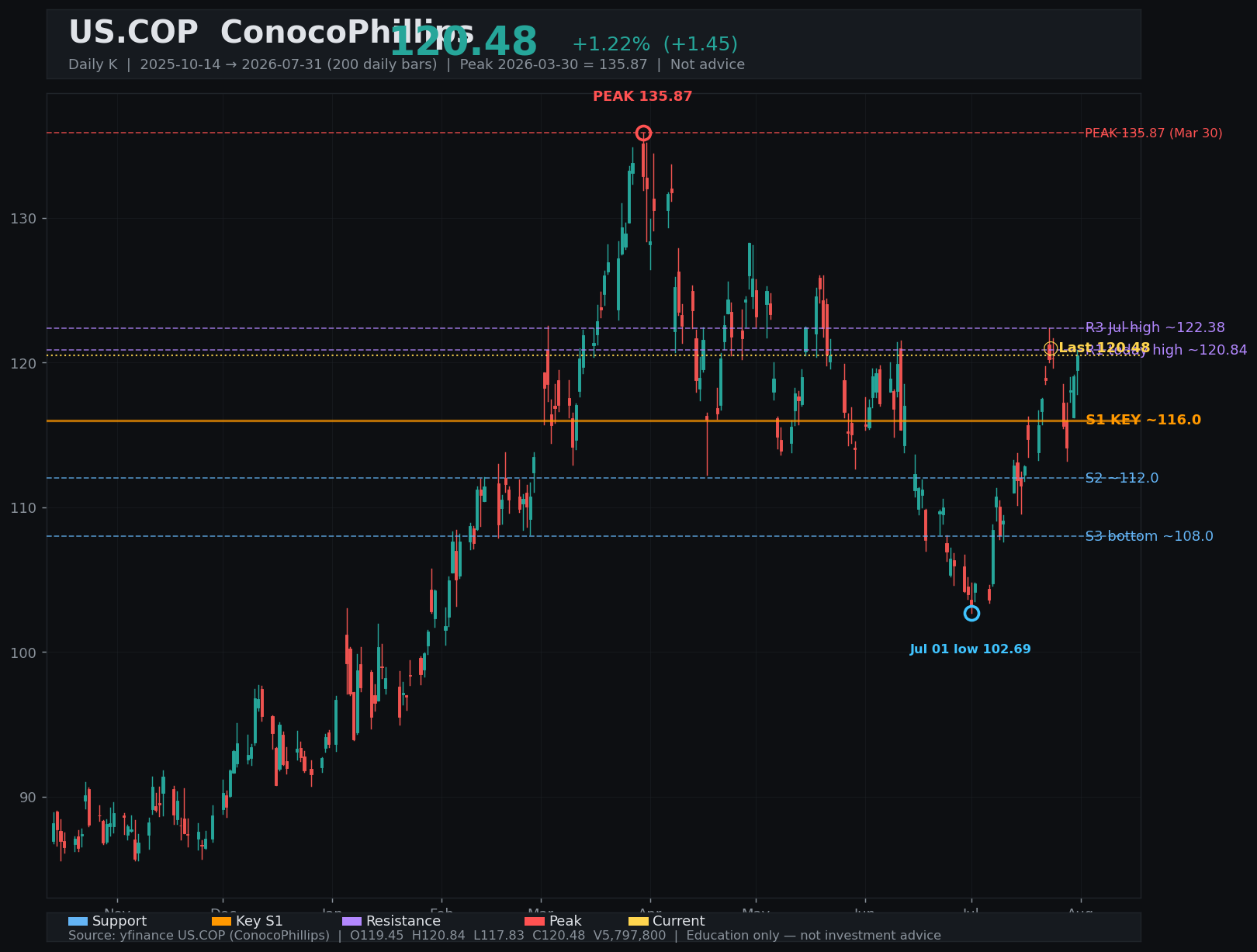Click the orange Key S1 legend swatch
Viewport: 1257px width, 952px height.
[221, 921]
